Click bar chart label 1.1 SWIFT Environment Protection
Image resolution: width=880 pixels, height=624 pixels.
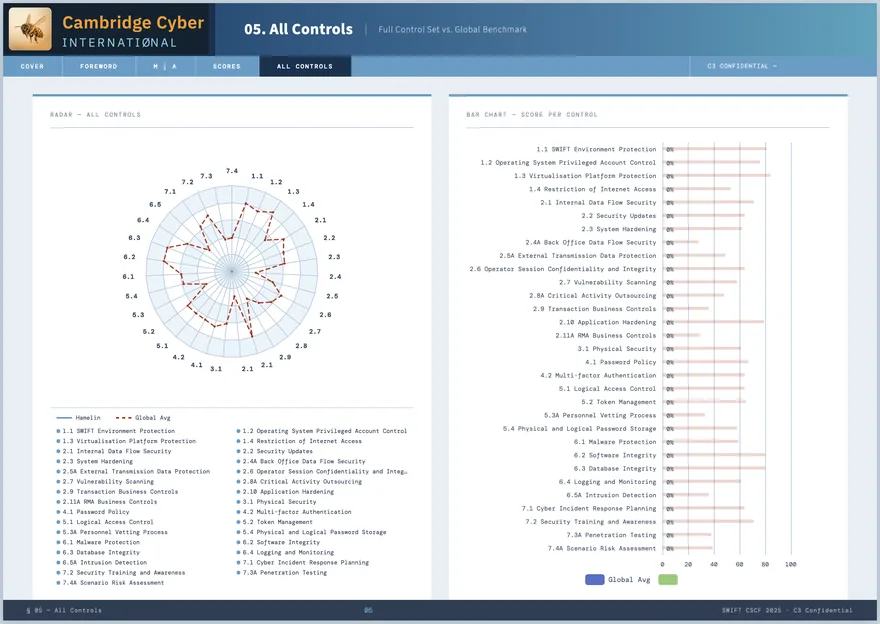[x=596, y=149]
